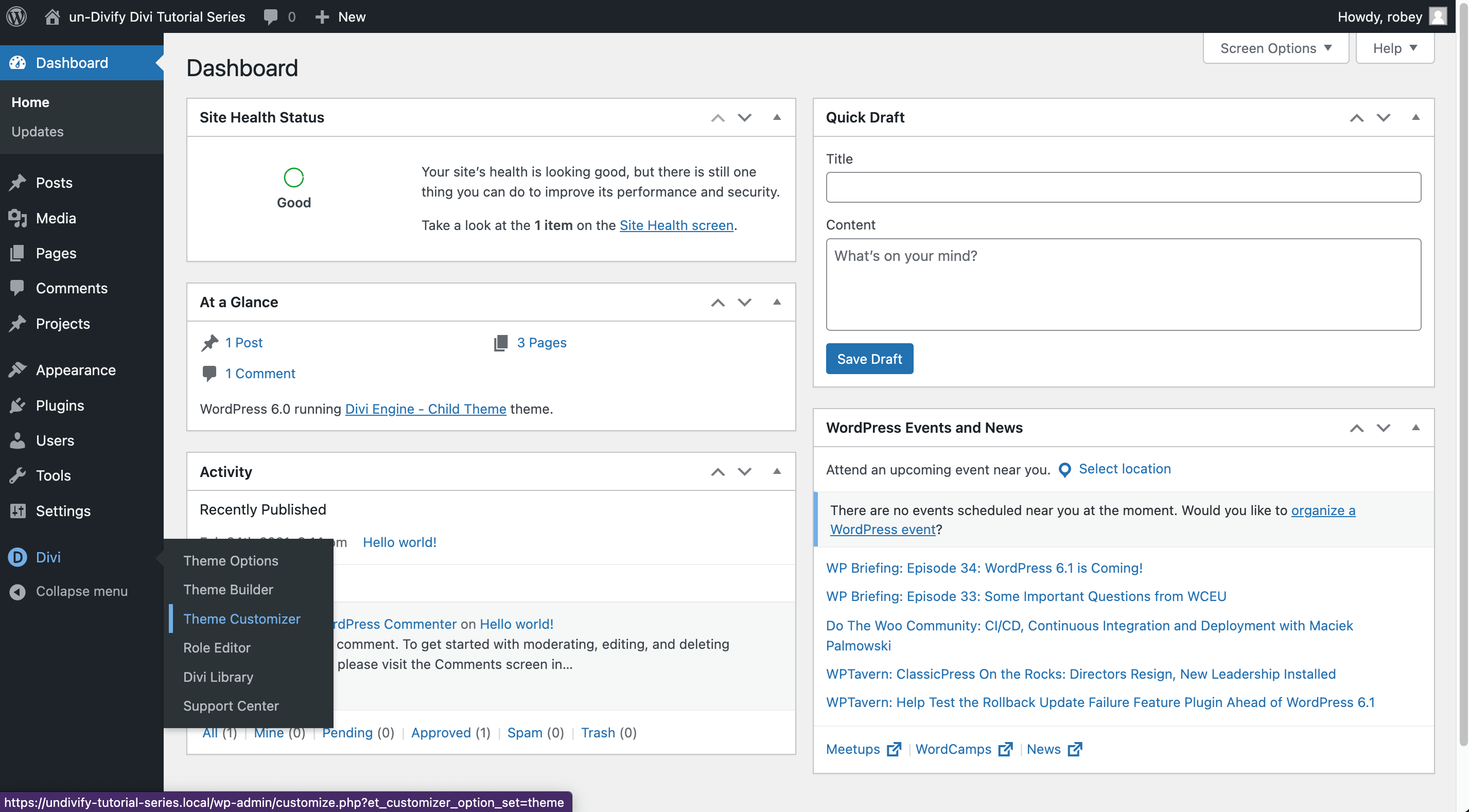
Task: Click the pin icon next to 1 Post
Action: click(x=210, y=343)
